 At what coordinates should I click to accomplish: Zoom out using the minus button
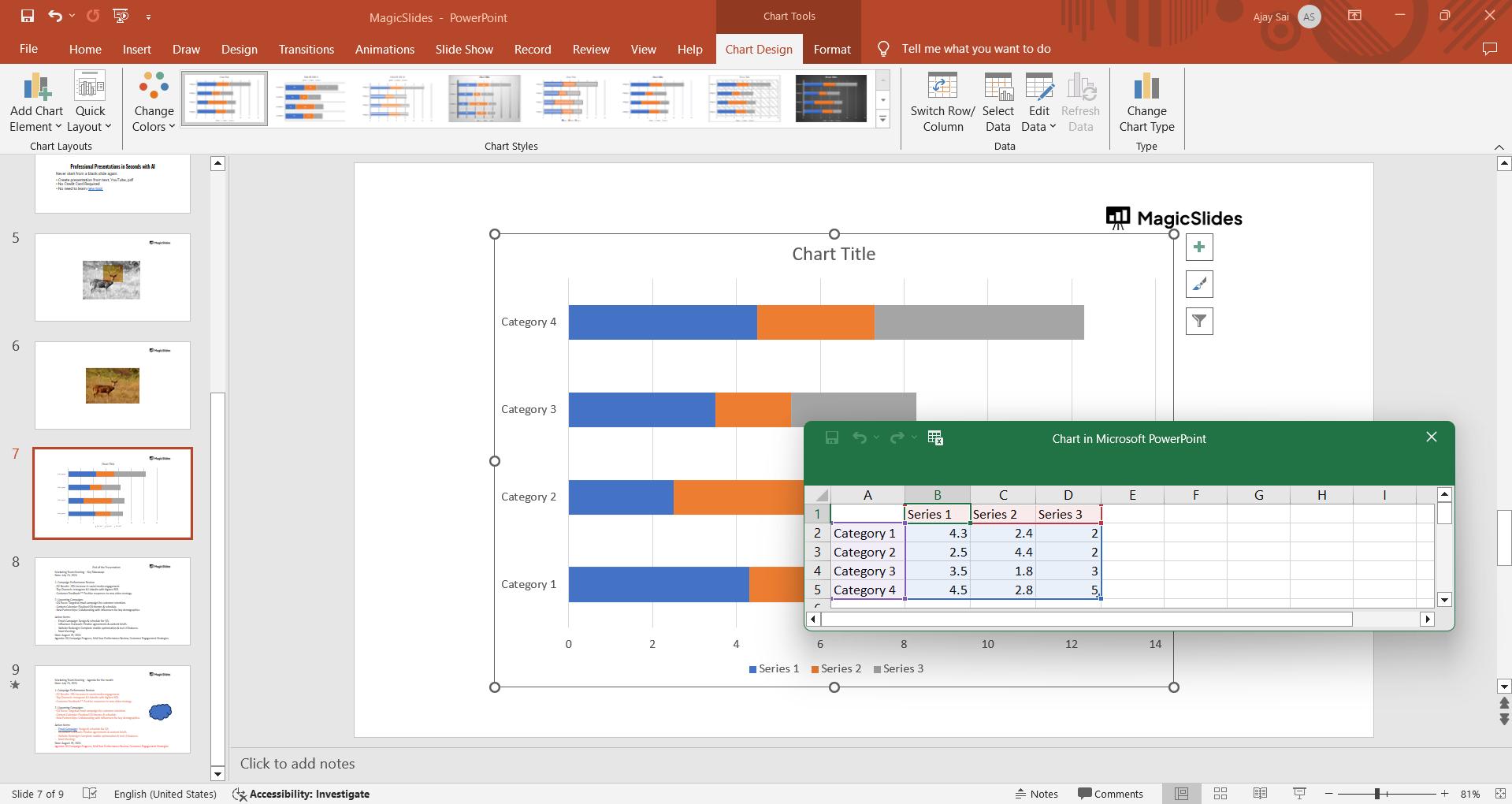coord(1329,794)
